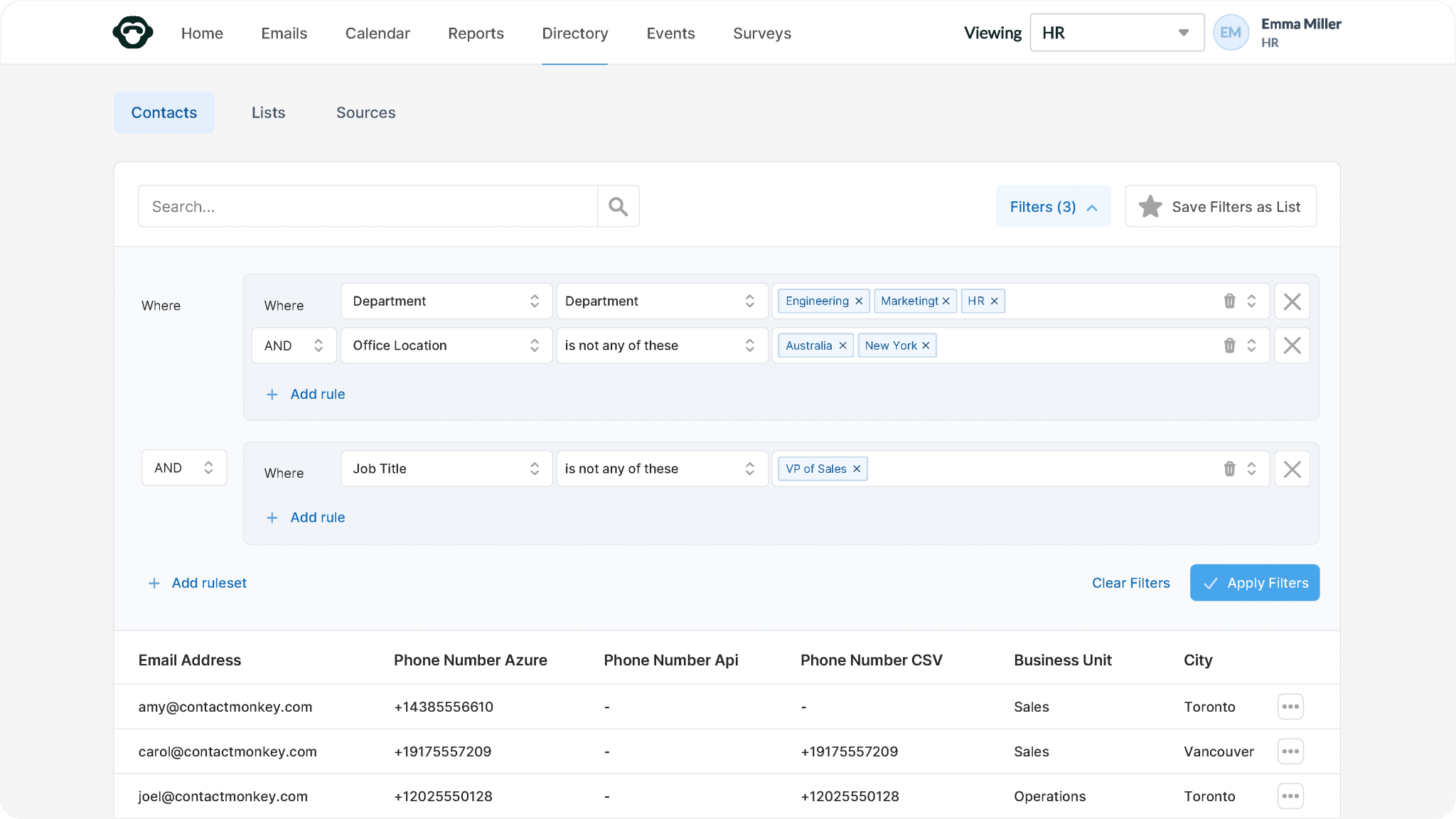
Task: Remove the Marketingt tag
Action: point(946,301)
